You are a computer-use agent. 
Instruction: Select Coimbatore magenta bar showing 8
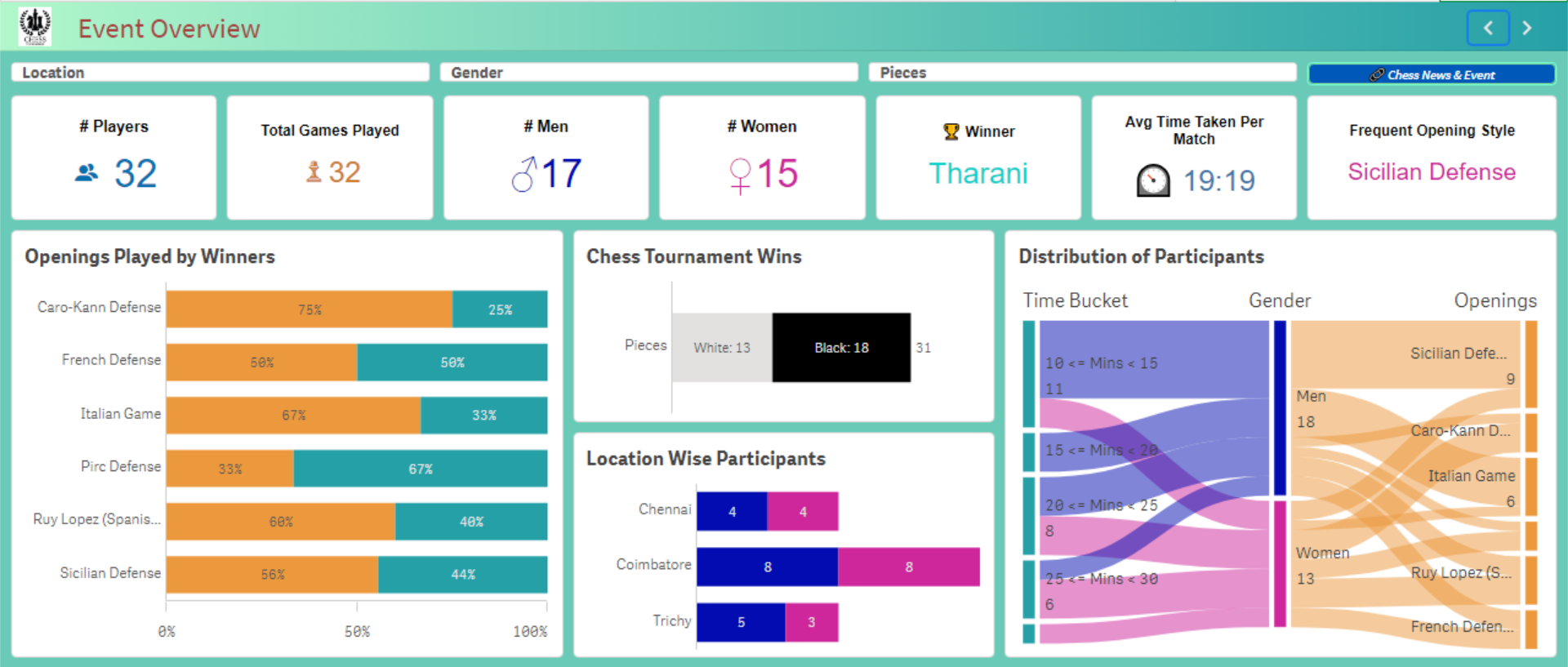pos(909,567)
